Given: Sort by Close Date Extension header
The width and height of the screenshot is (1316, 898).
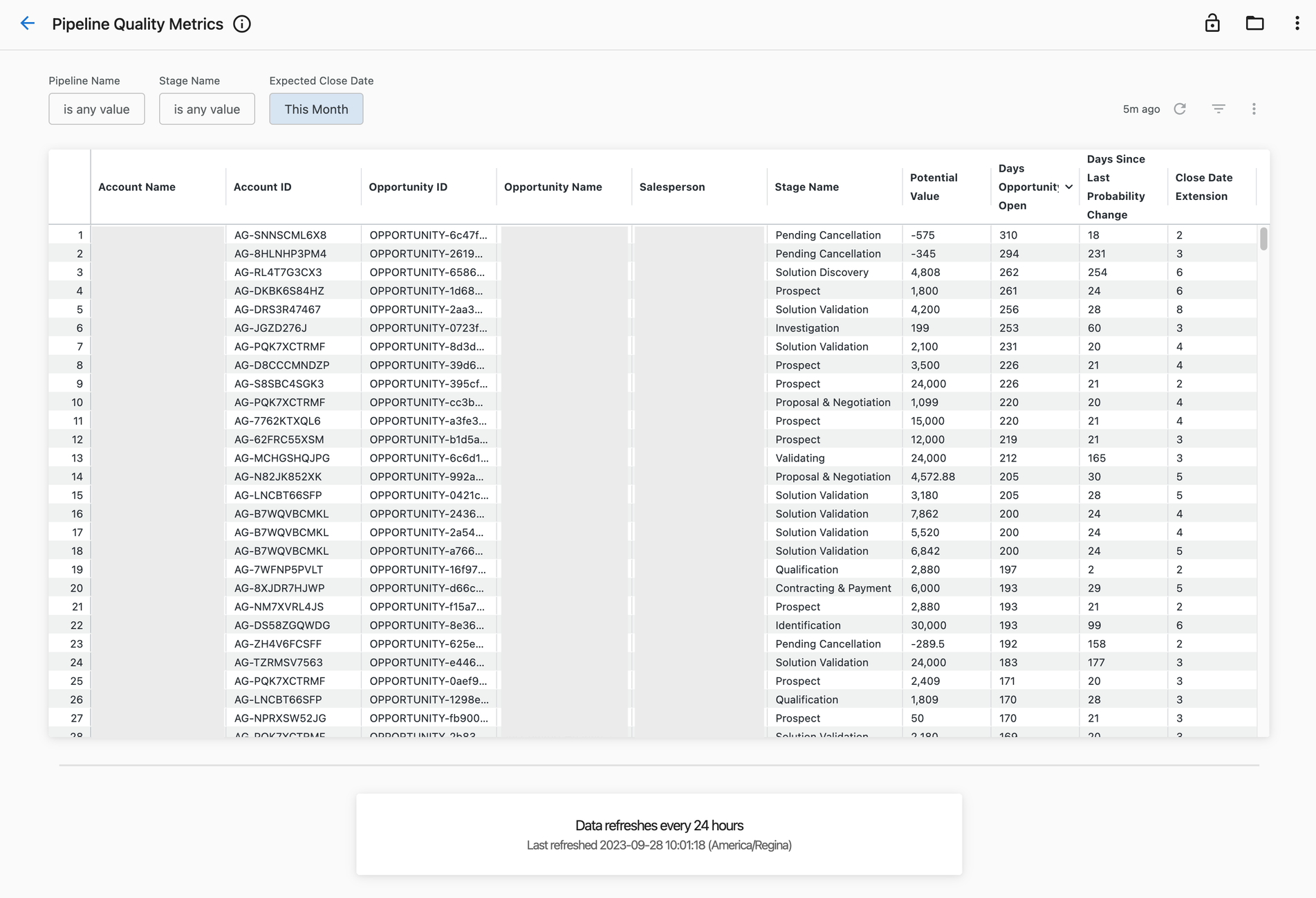Looking at the screenshot, I should pos(1204,187).
